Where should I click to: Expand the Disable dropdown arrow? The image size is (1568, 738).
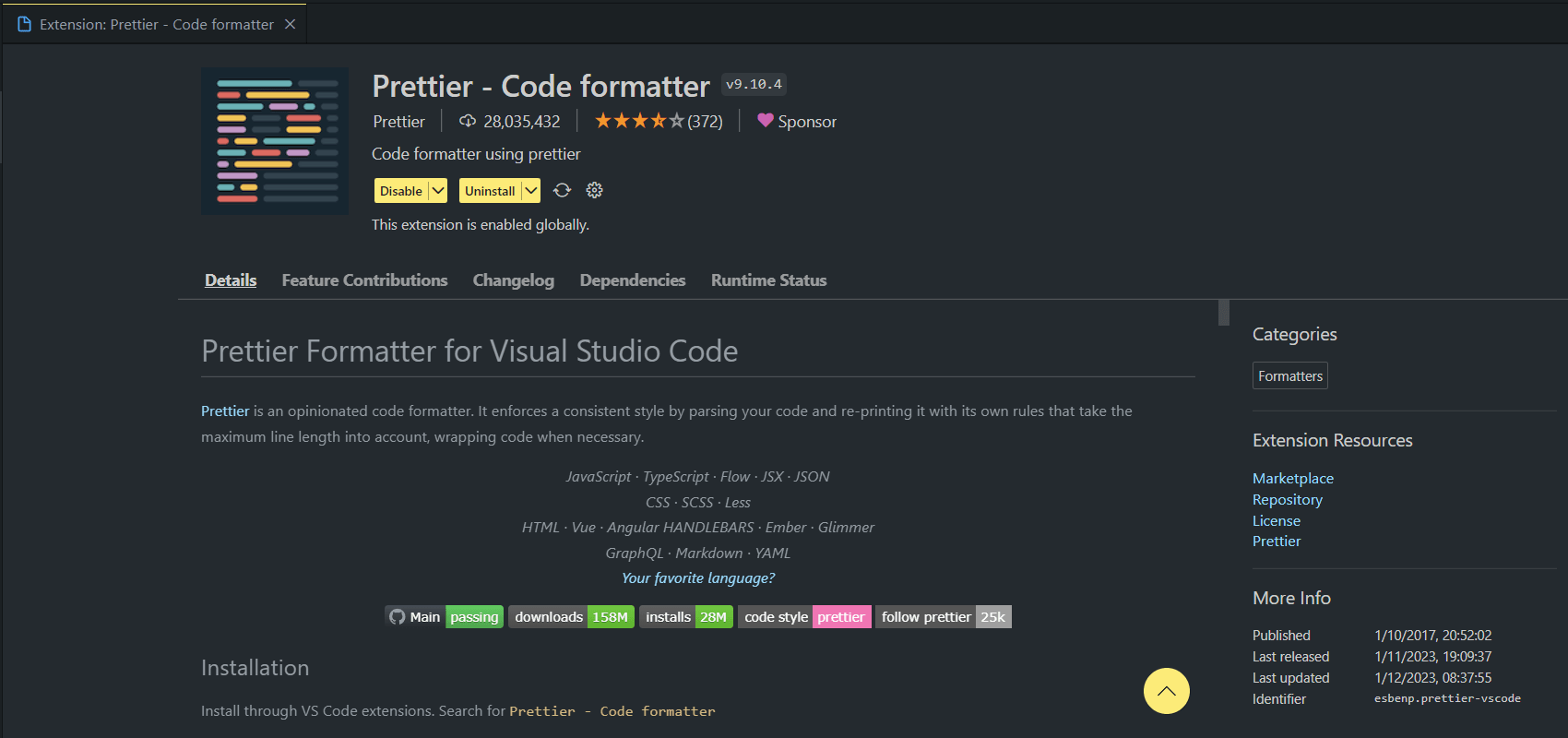(438, 191)
